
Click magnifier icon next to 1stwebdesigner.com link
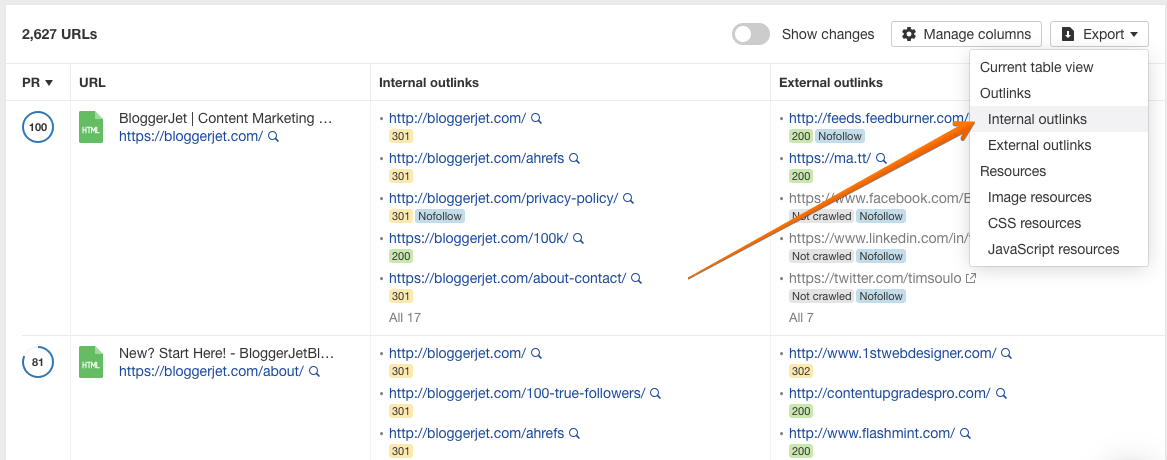tap(1007, 353)
